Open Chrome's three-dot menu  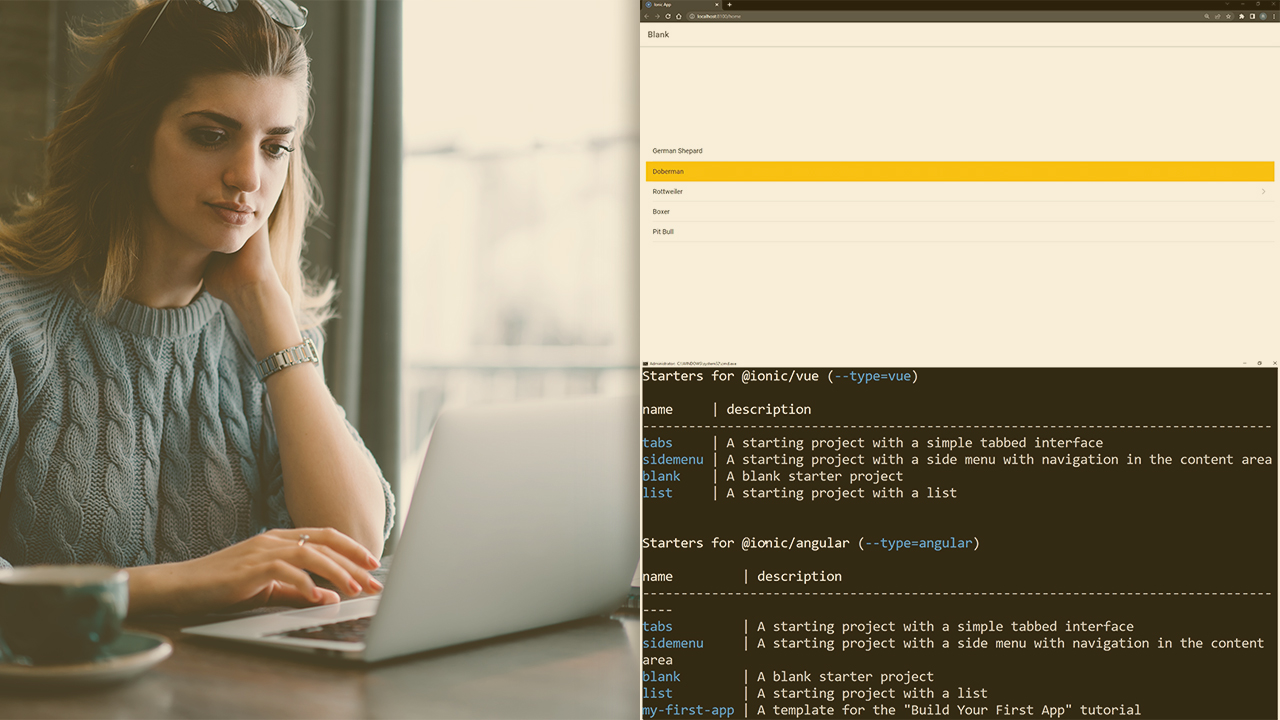(1273, 16)
